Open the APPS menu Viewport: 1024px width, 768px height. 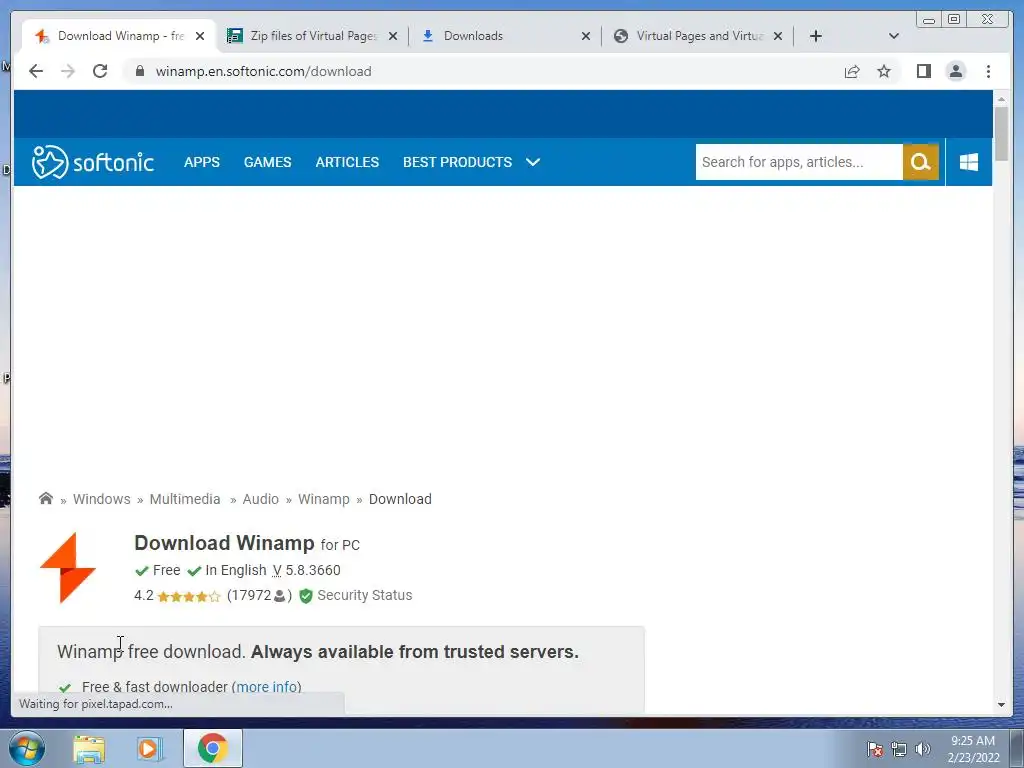[202, 162]
